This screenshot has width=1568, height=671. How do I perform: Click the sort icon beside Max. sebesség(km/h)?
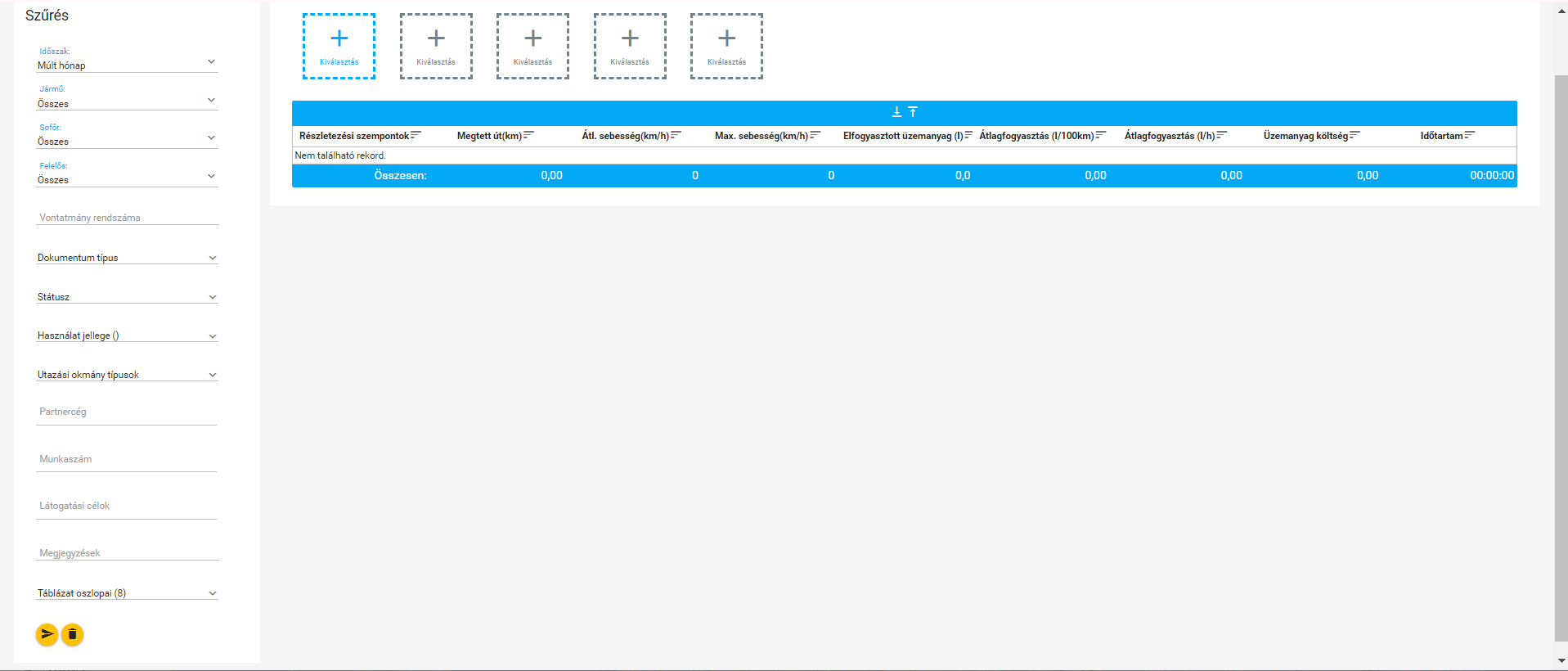(815, 135)
